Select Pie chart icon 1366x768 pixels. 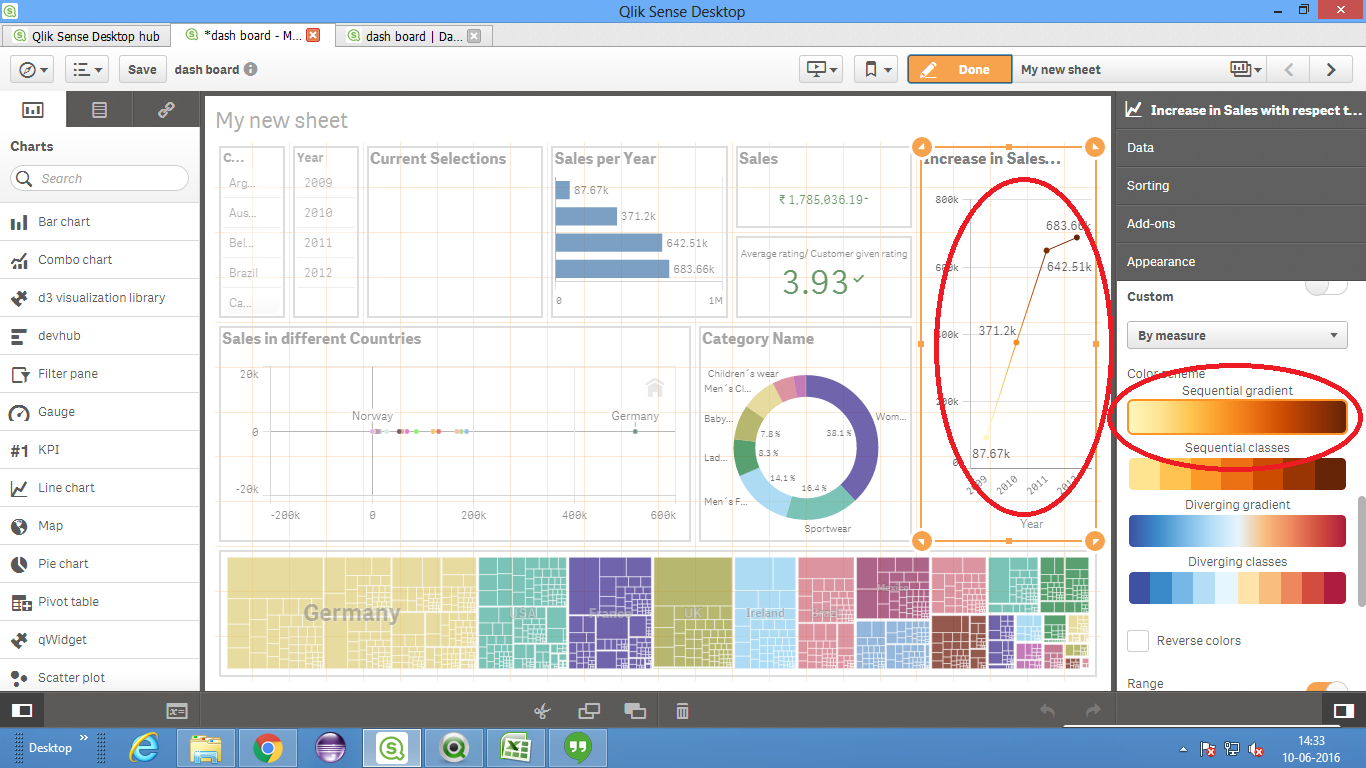[19, 564]
